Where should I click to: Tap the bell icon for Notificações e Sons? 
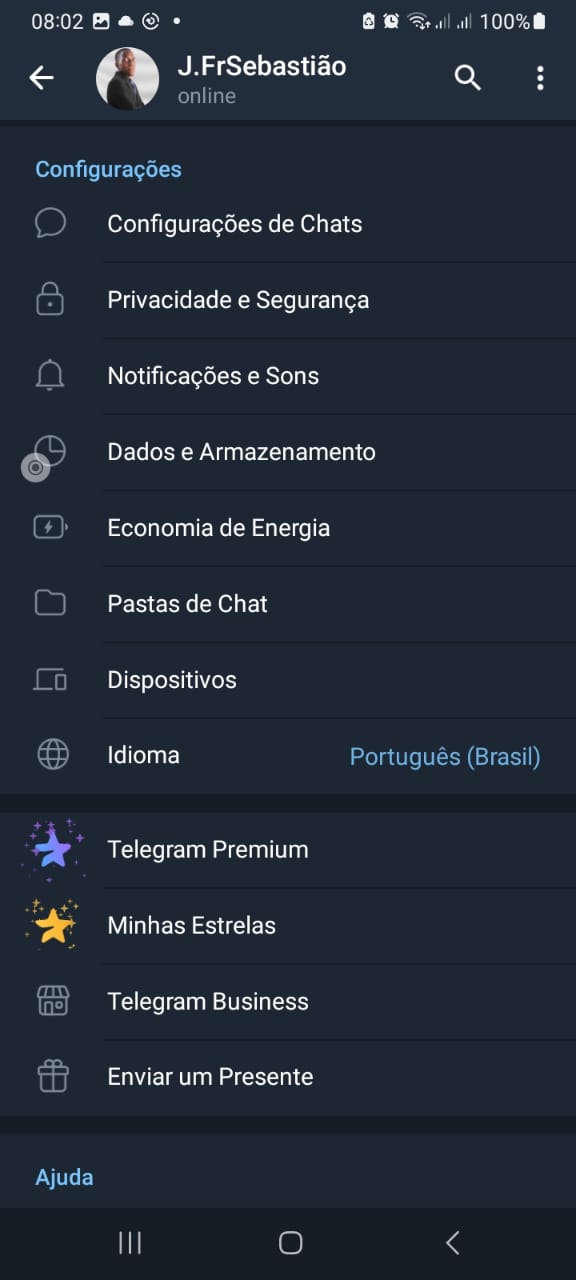coord(50,376)
